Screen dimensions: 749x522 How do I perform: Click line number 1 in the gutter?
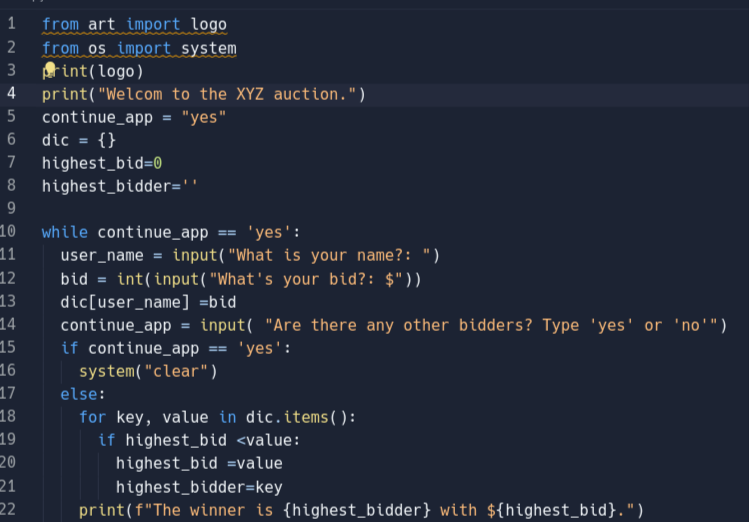click(11, 23)
